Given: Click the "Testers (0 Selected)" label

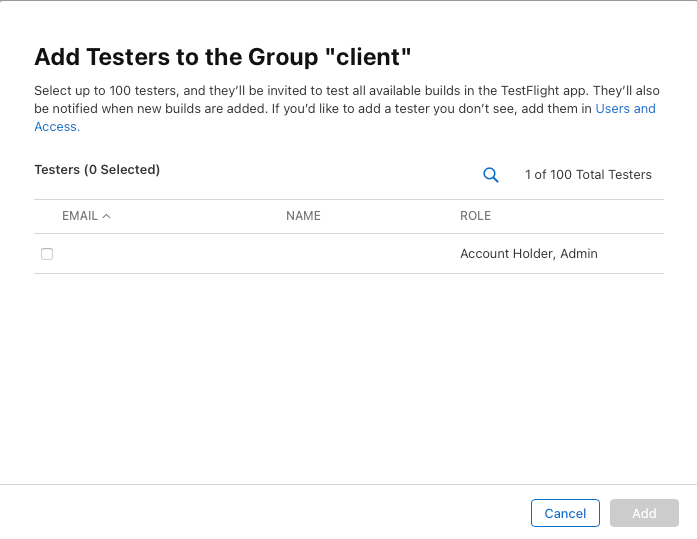Looking at the screenshot, I should click(97, 170).
